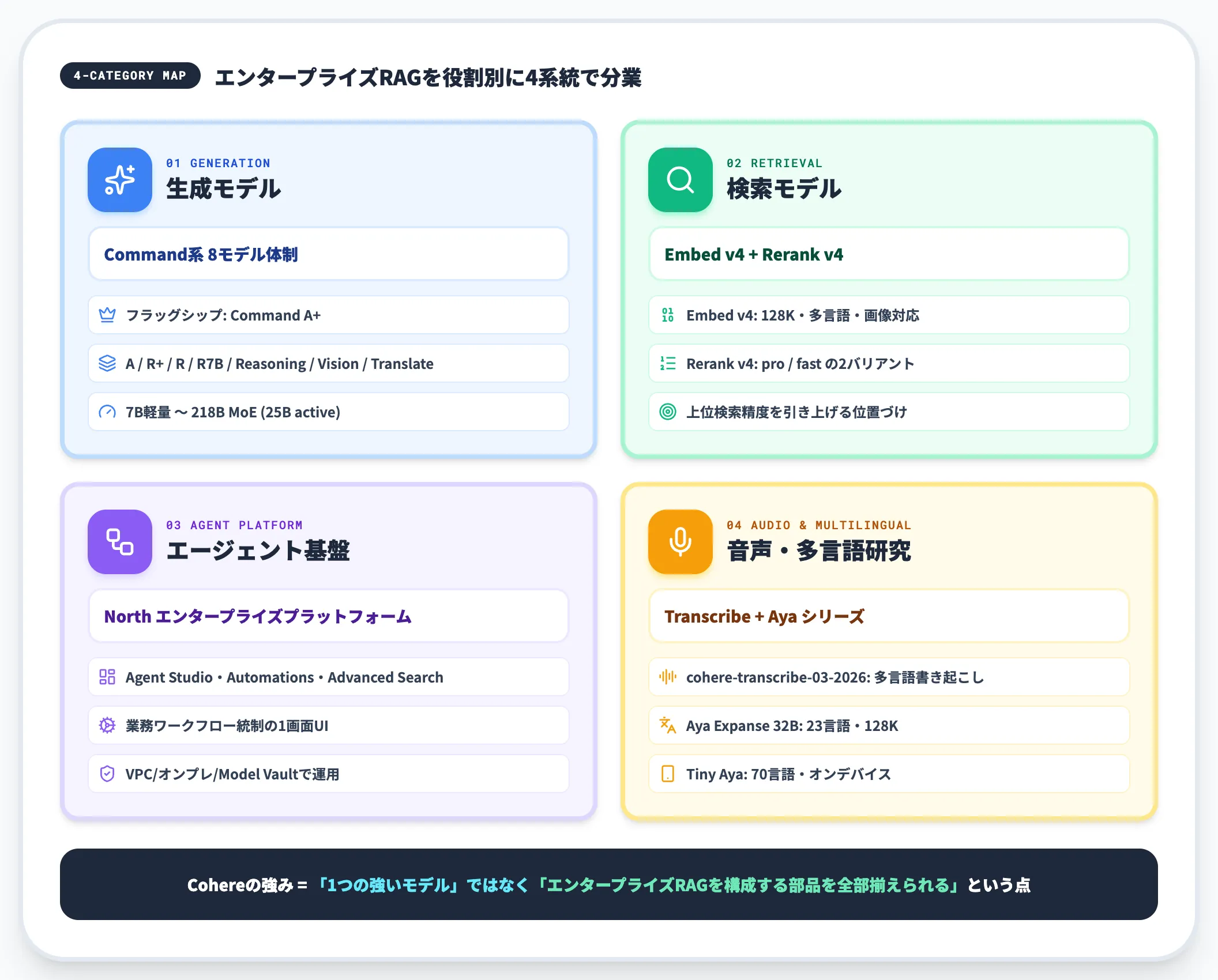Click the 02 RETRIEVAL label
Screen dimensions: 1218x980
(775, 163)
